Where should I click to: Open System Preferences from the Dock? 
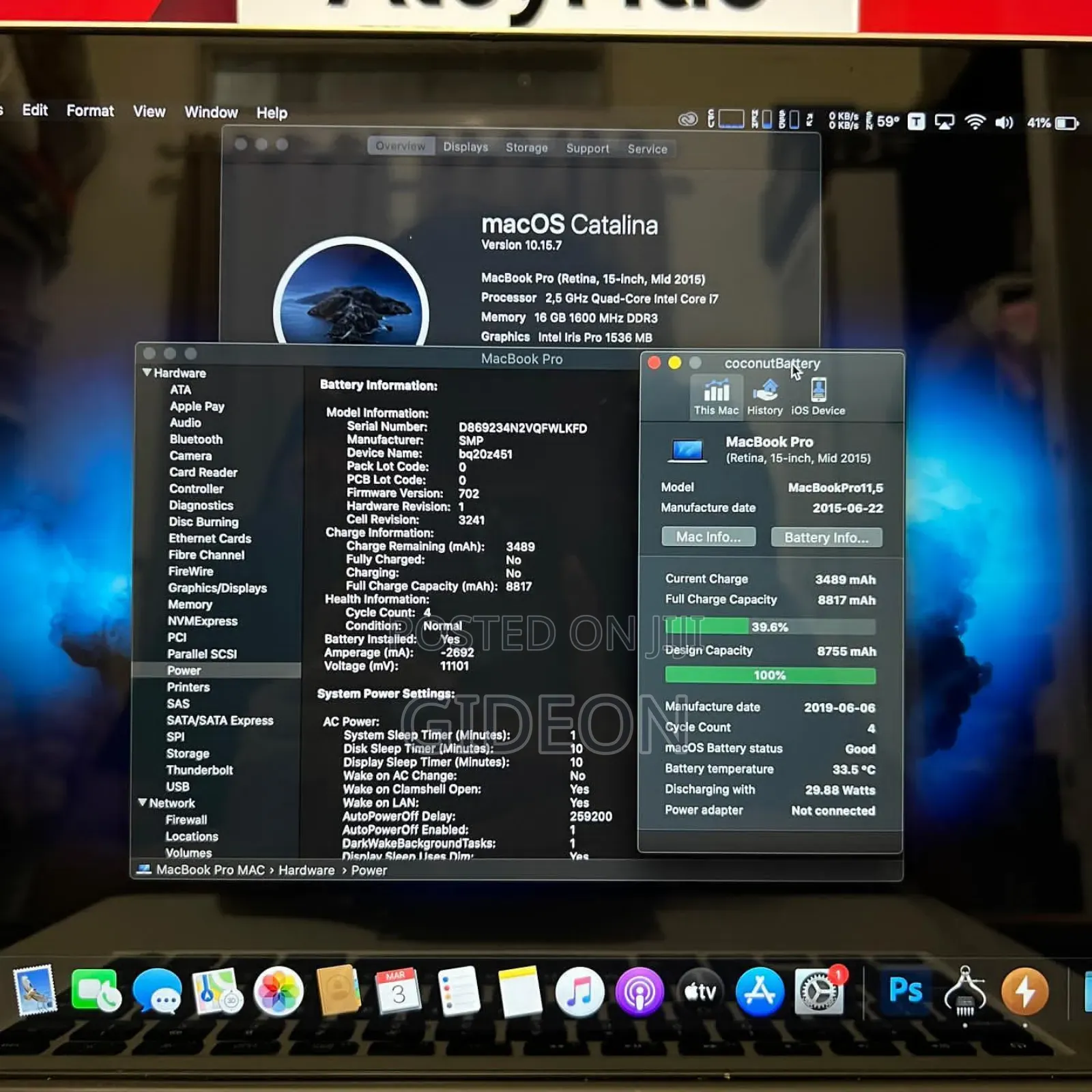(x=820, y=991)
